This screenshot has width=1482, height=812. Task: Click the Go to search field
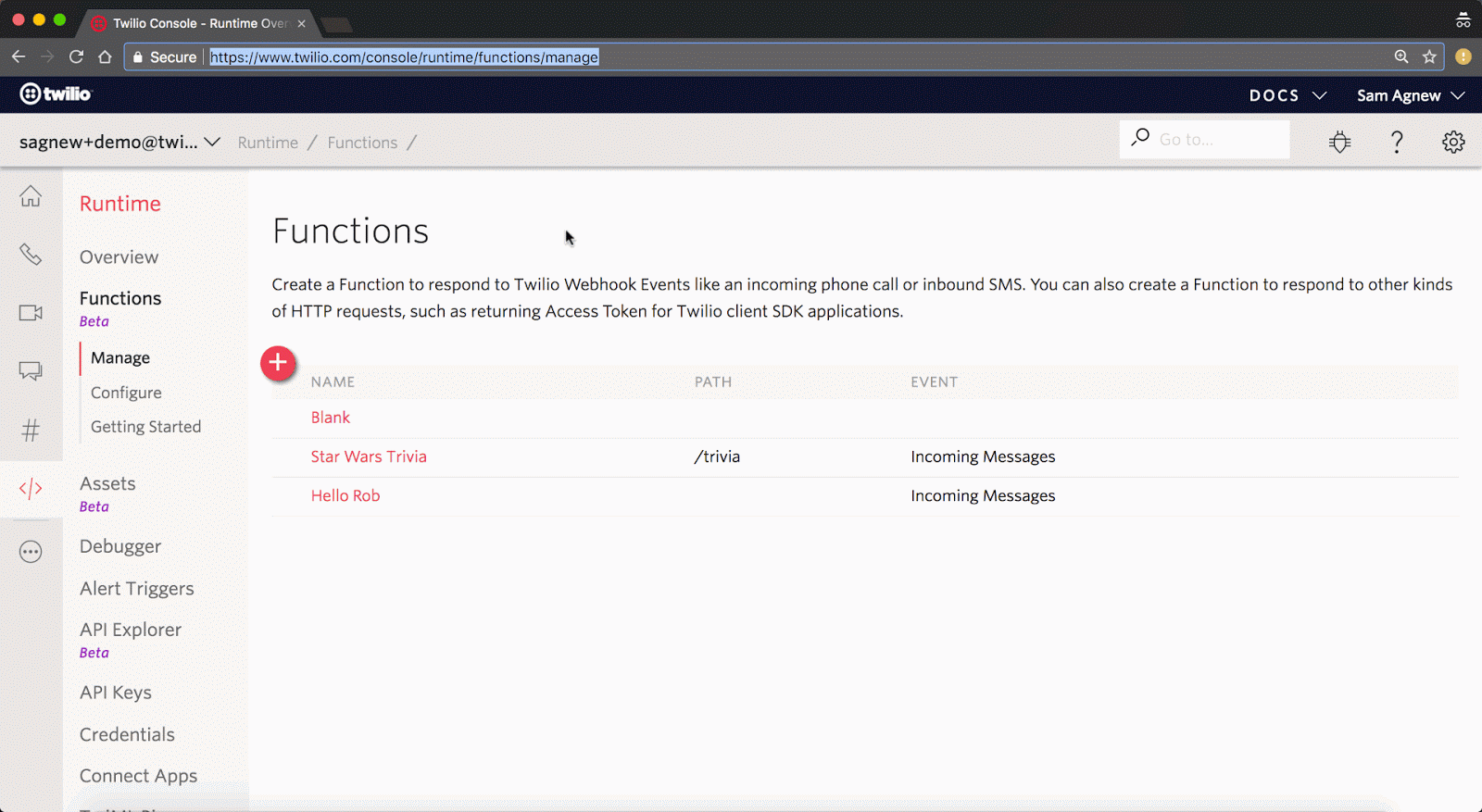tap(1204, 139)
